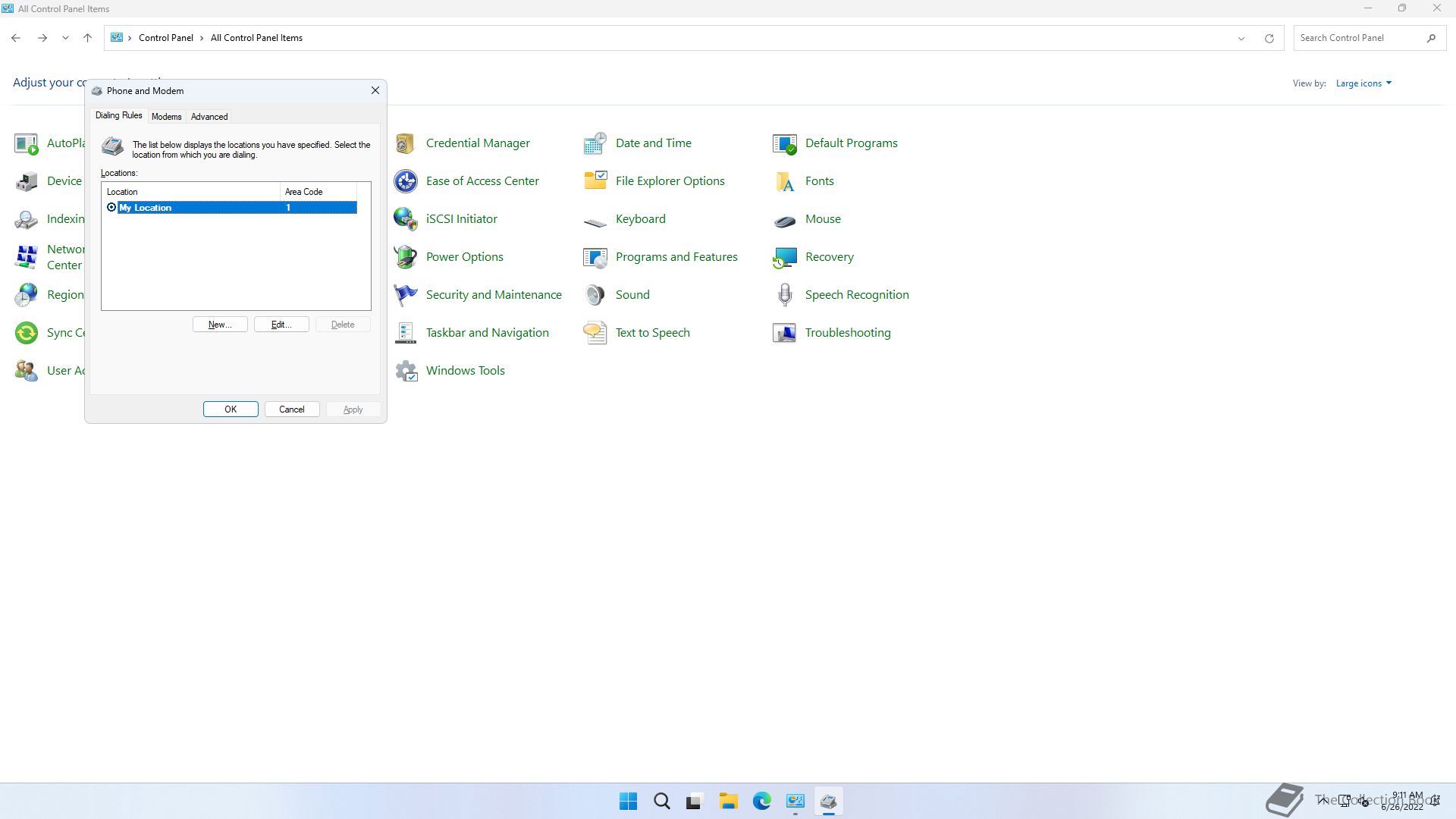Open the File Explorer Options icon
Screen dimensions: 1456x819
(x=595, y=181)
